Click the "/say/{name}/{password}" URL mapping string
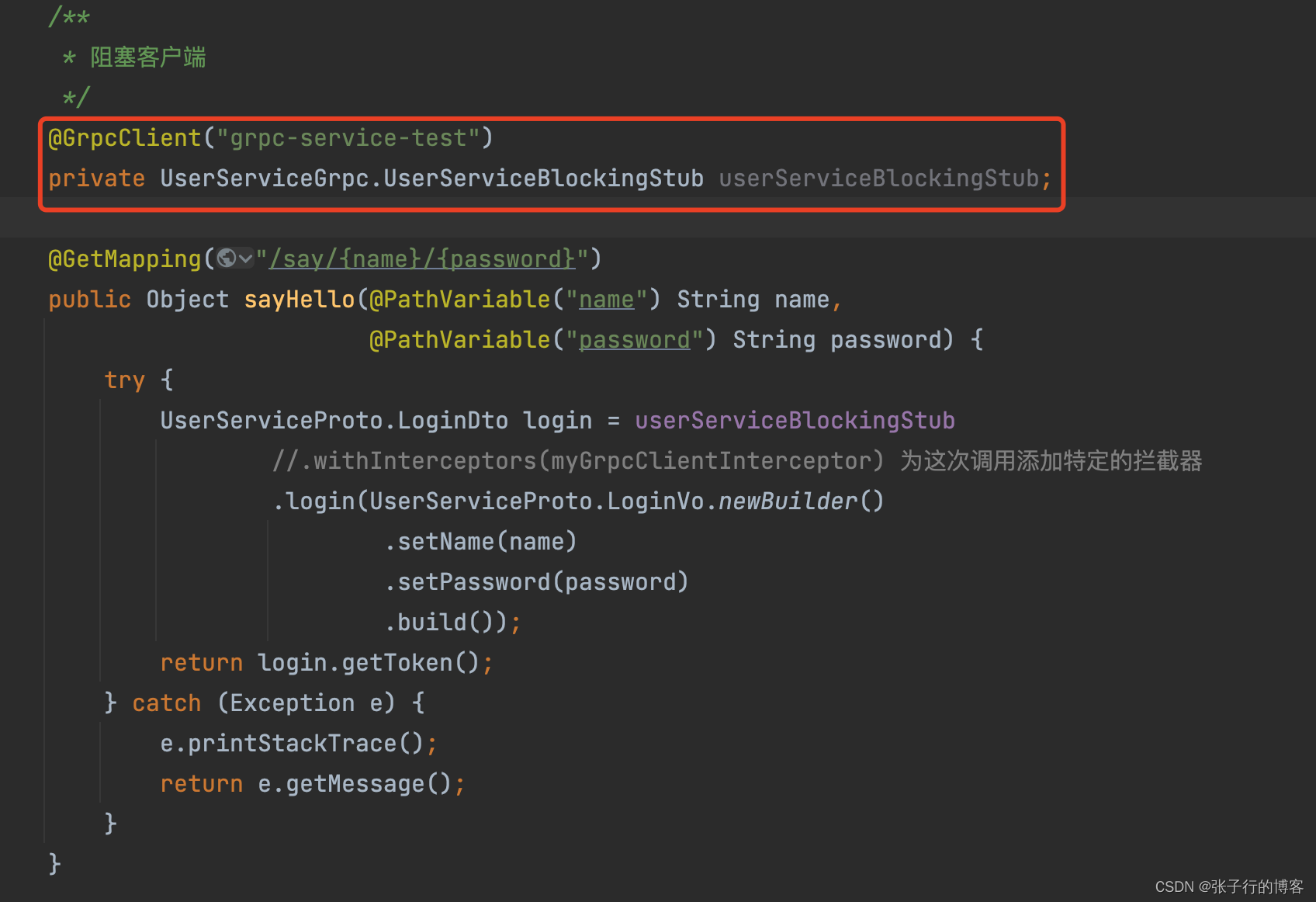 click(423, 258)
